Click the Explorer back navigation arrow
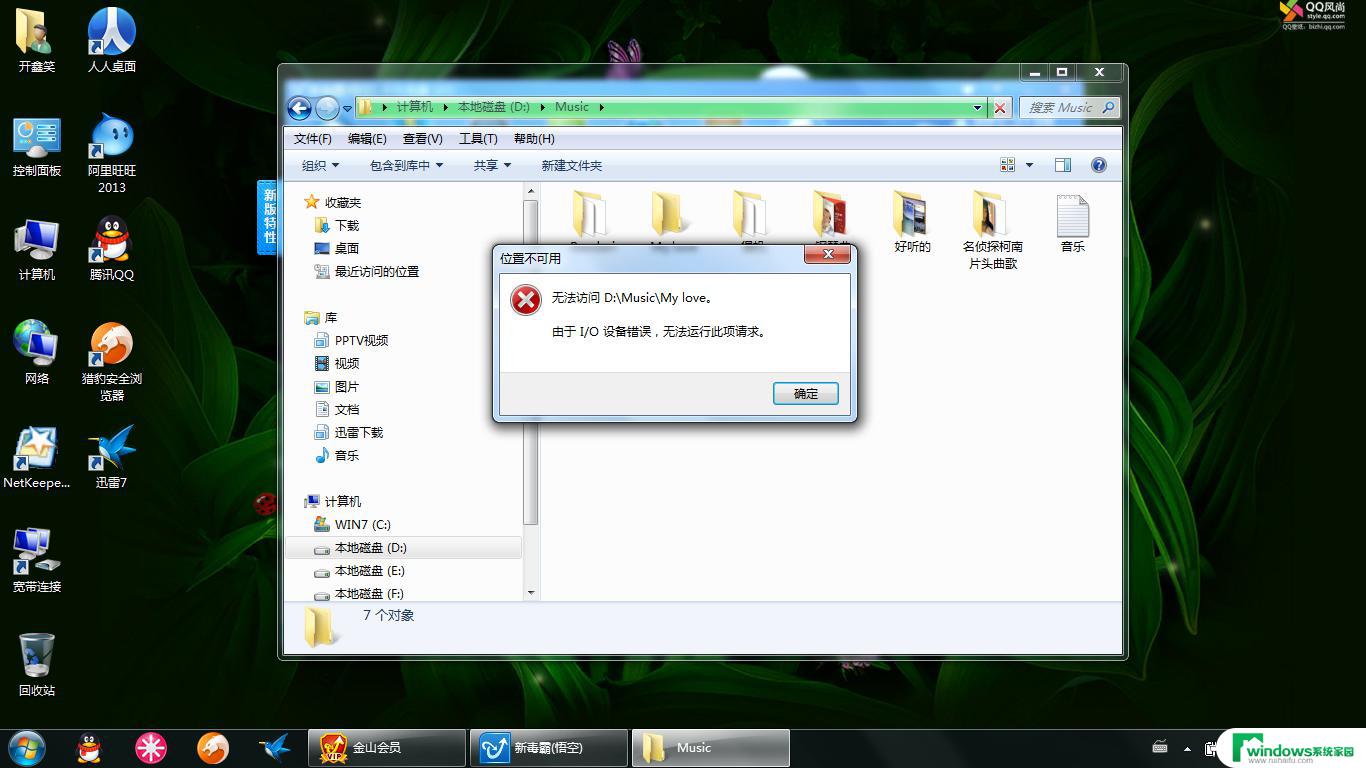This screenshot has width=1366, height=768. (x=299, y=108)
